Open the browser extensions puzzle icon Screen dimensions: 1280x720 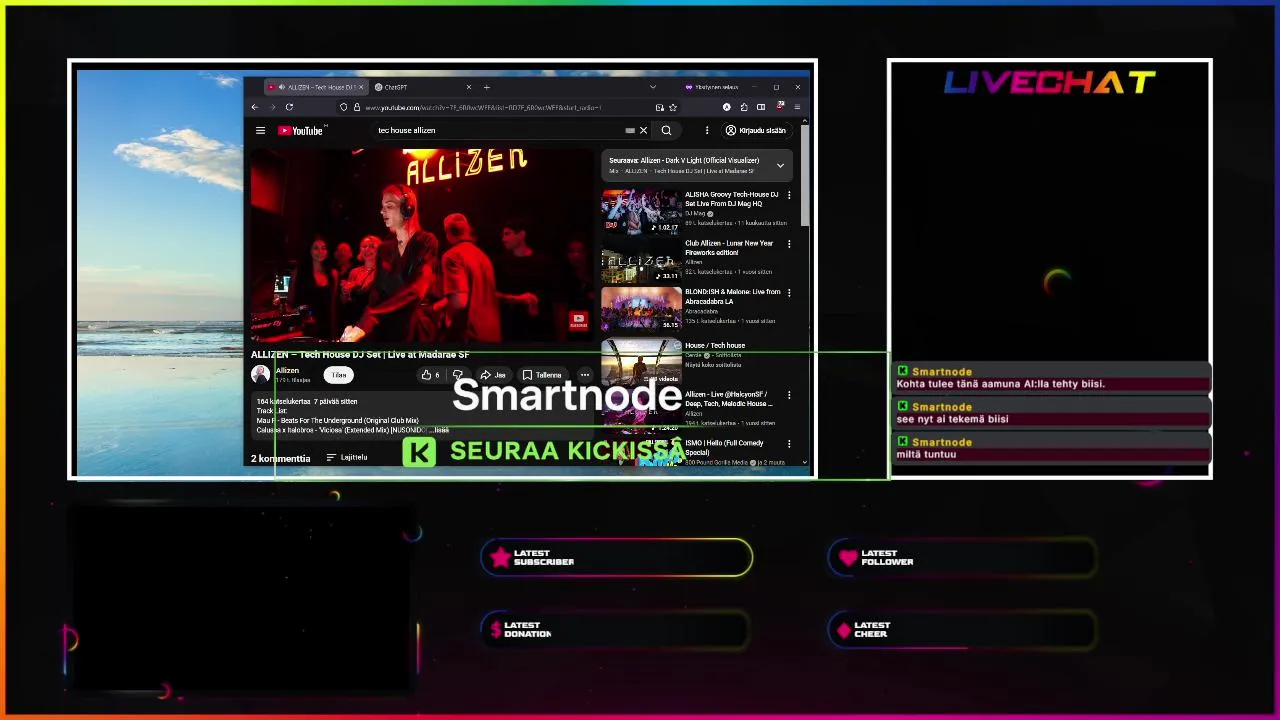(x=744, y=107)
